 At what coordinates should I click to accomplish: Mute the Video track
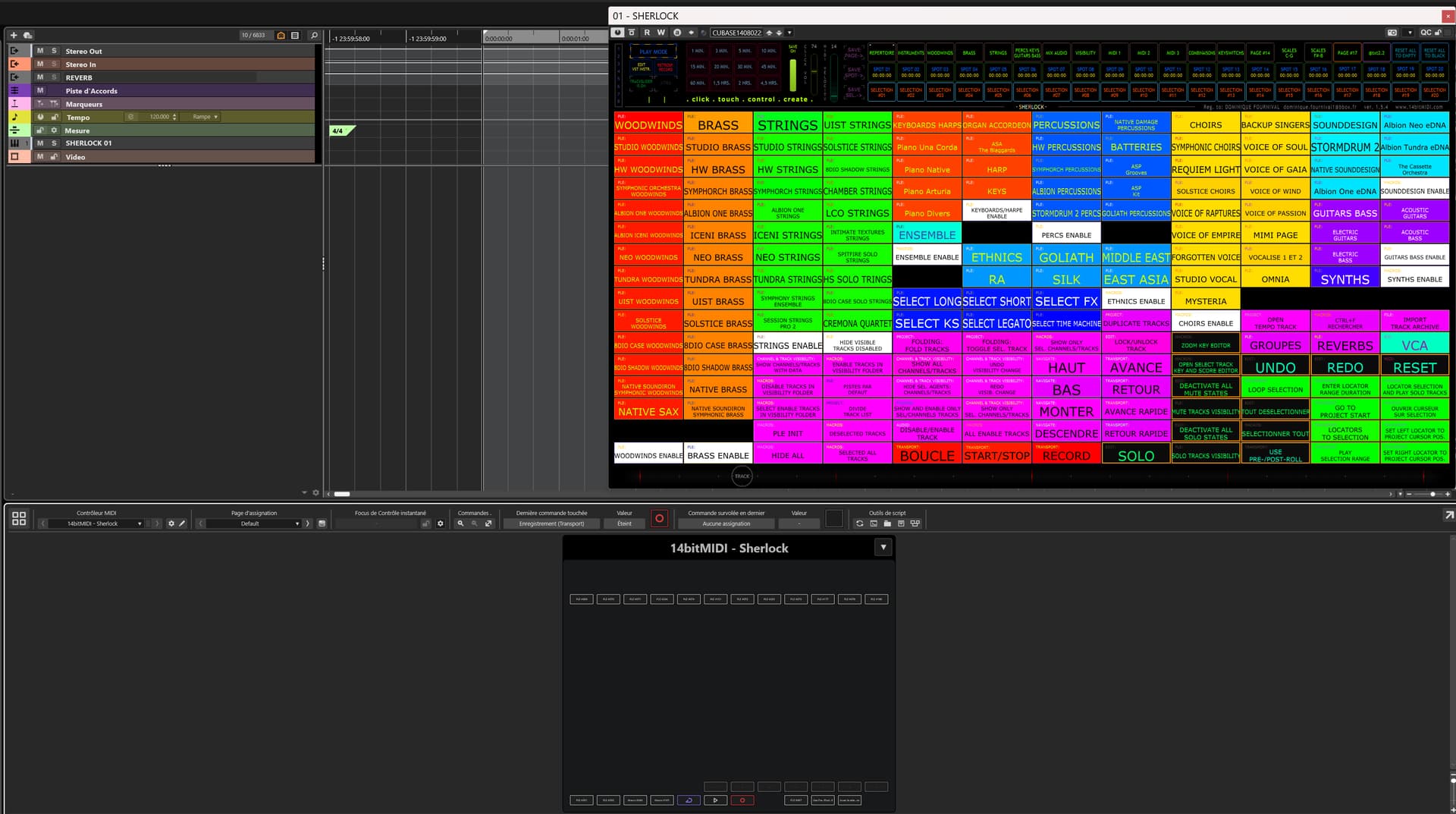pos(40,156)
